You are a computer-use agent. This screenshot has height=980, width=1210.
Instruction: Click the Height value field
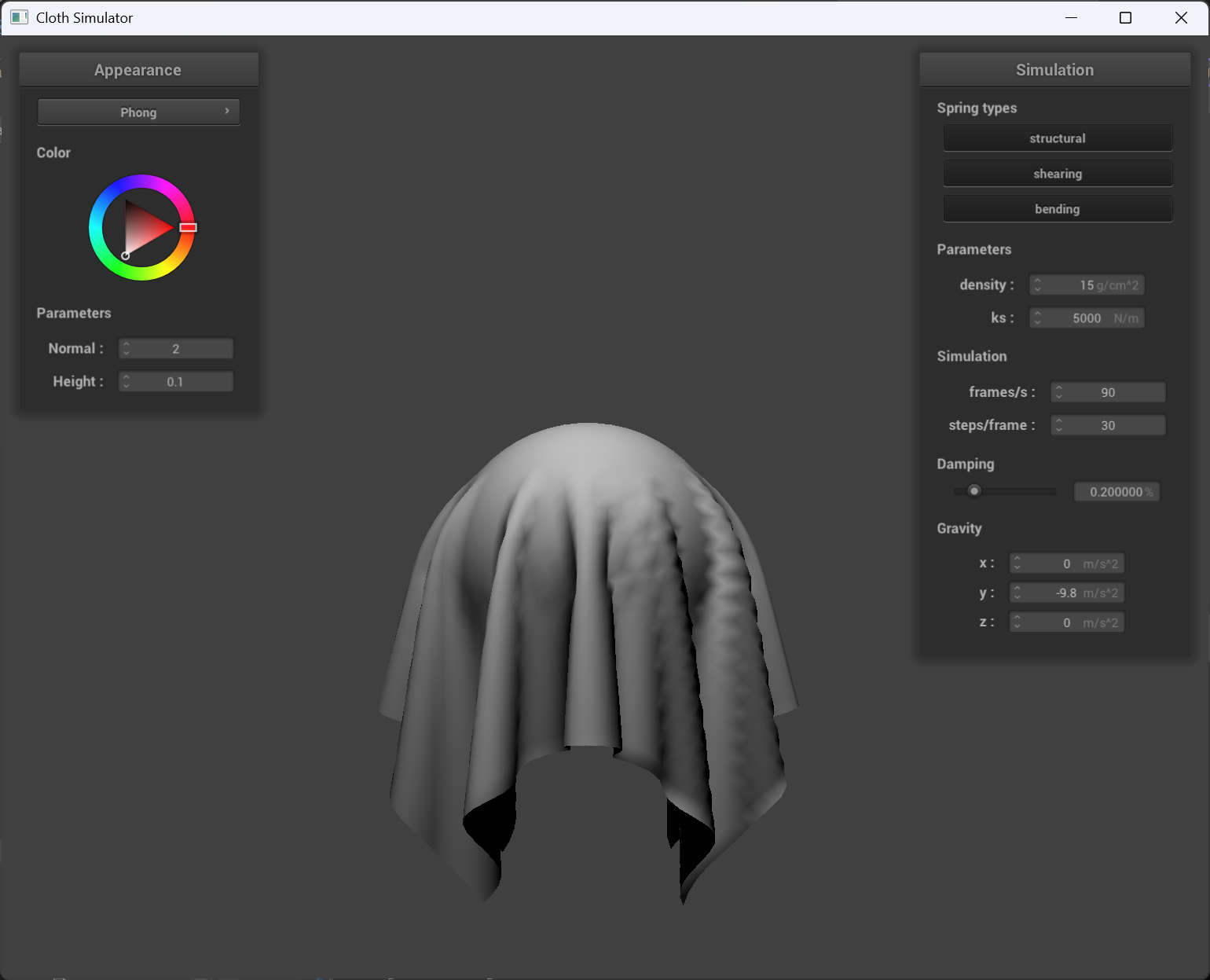176,381
